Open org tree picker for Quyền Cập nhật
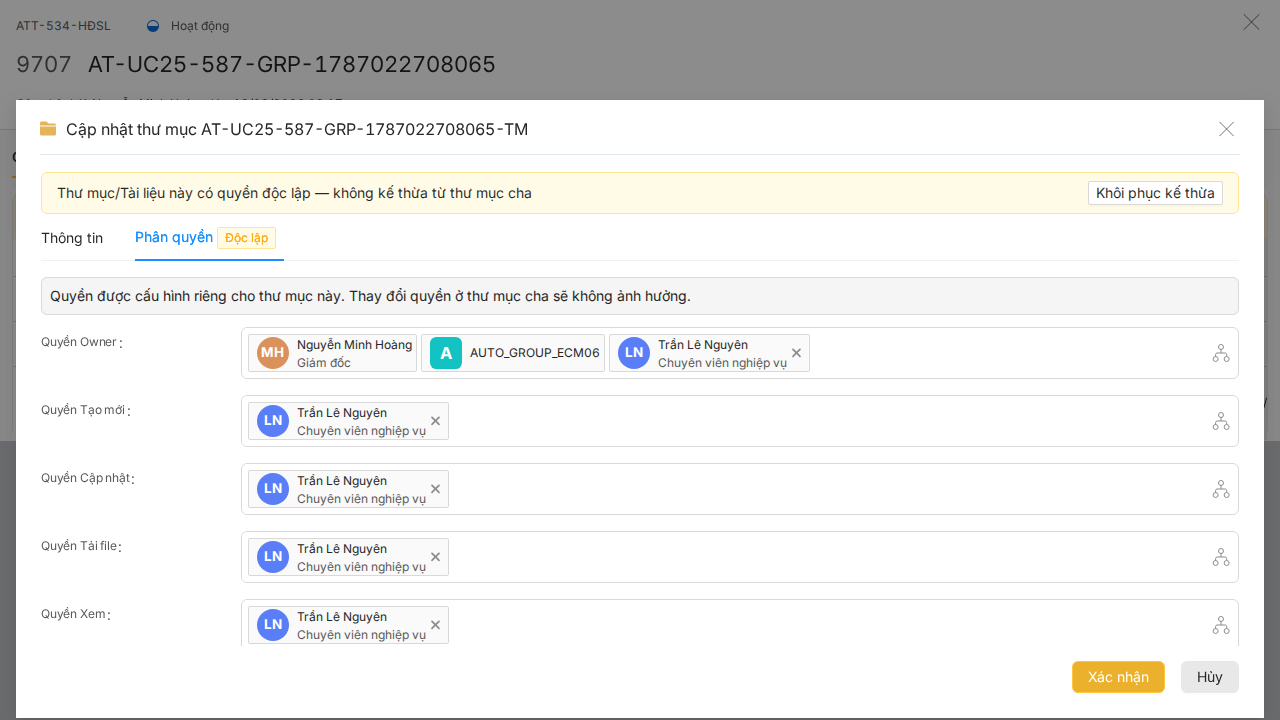The width and height of the screenshot is (1280, 720). click(1221, 489)
